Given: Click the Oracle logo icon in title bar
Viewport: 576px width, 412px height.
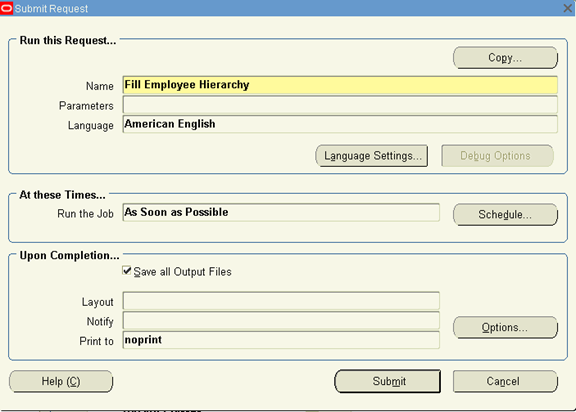Looking at the screenshot, I should (x=6, y=8).
